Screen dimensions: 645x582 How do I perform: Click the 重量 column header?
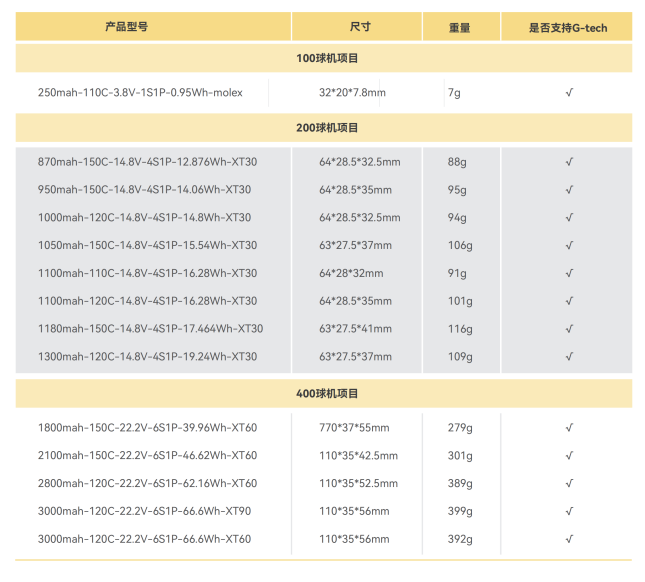(460, 28)
